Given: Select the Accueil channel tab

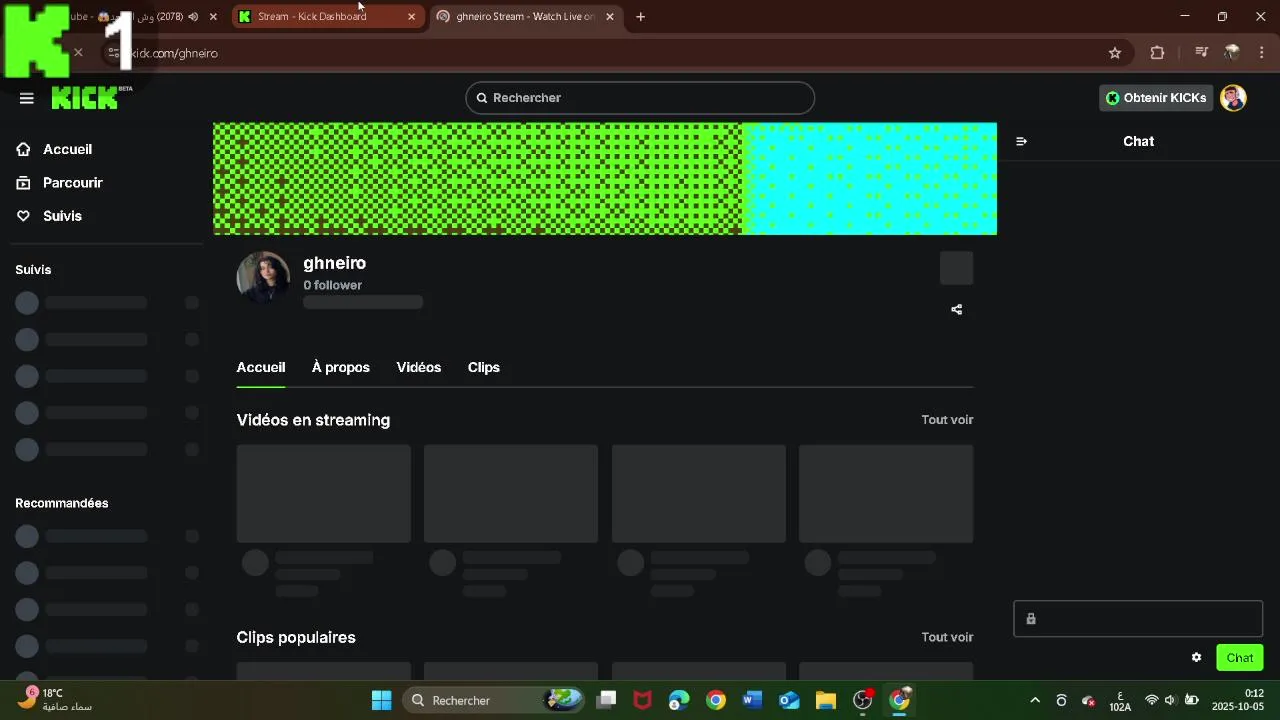Looking at the screenshot, I should click(261, 367).
